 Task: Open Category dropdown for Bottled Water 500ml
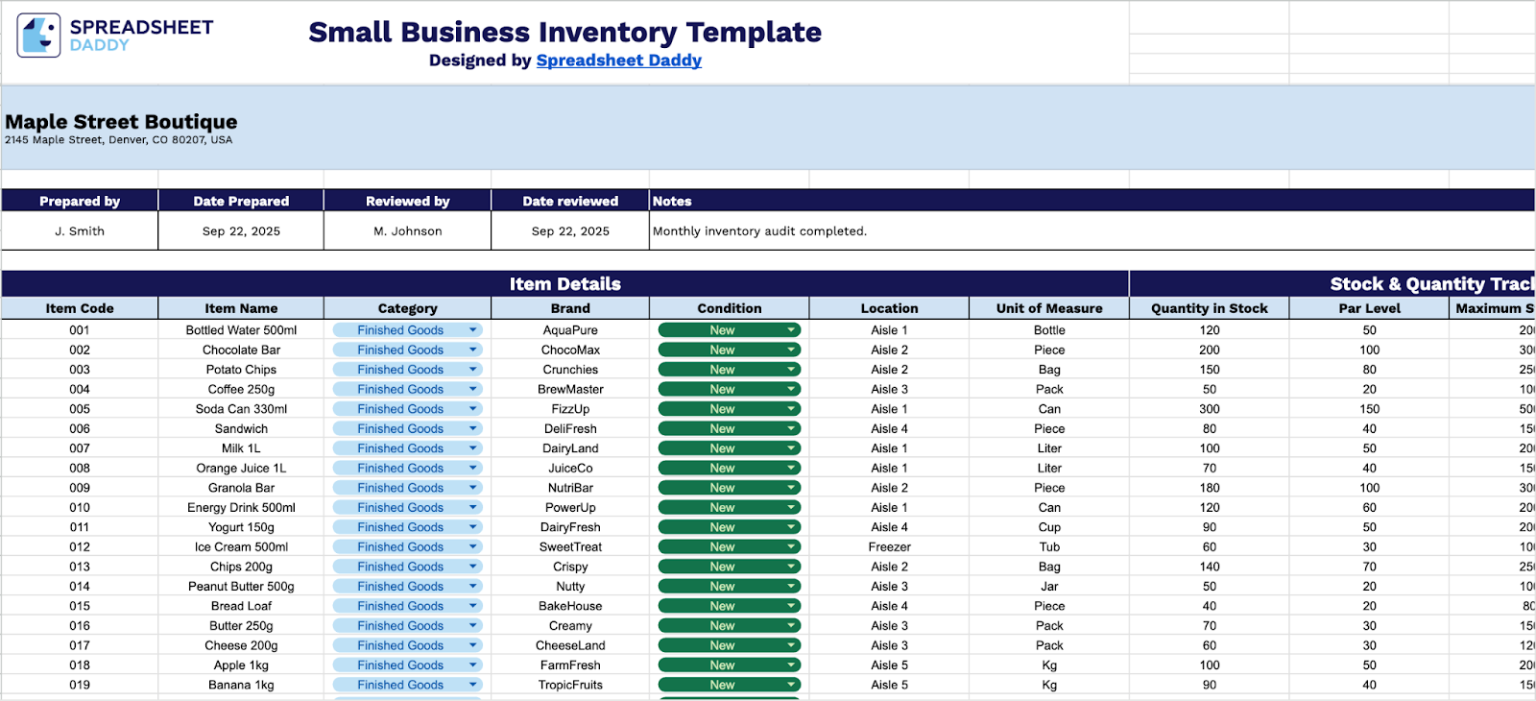pyautogui.click(x=472, y=330)
